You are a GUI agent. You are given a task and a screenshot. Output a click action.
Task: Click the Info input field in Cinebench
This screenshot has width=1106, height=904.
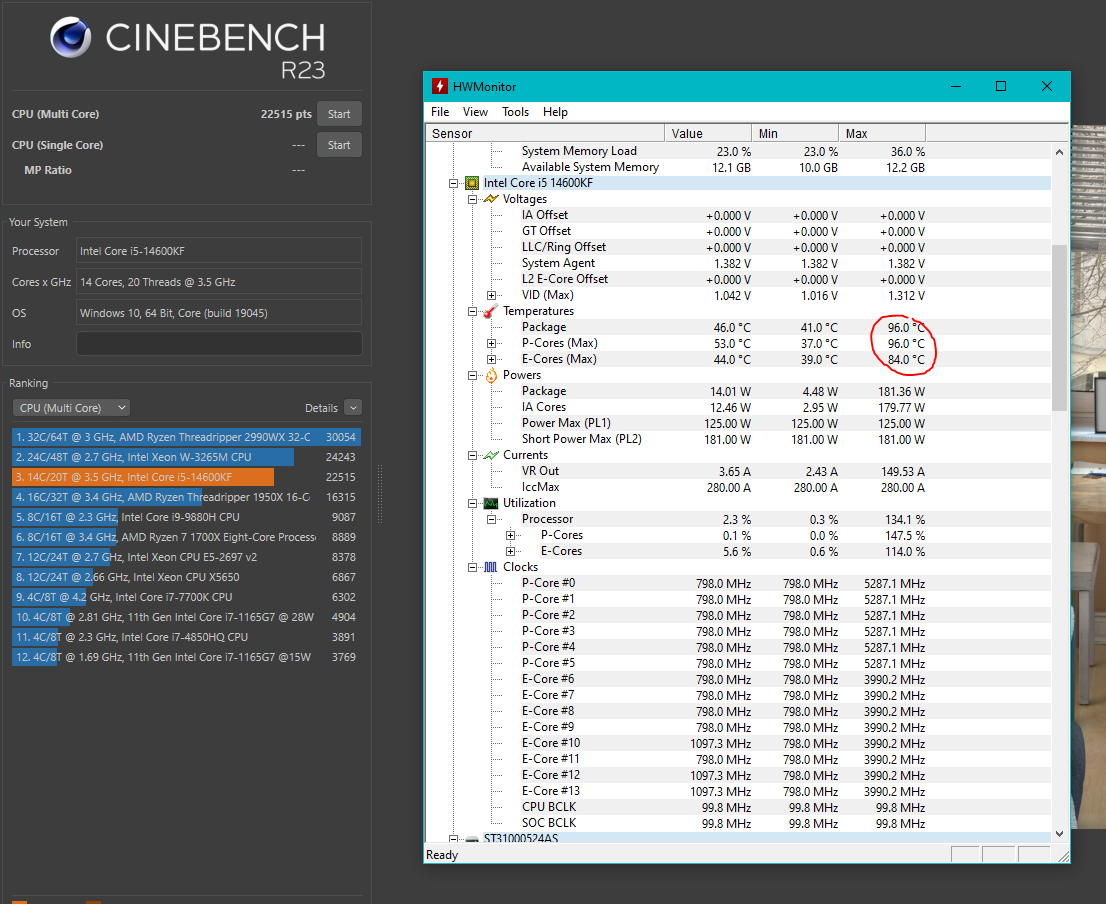[219, 344]
